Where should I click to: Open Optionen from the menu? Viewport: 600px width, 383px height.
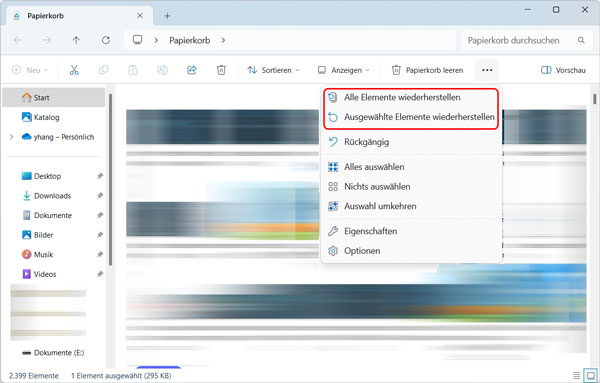[411, 251]
